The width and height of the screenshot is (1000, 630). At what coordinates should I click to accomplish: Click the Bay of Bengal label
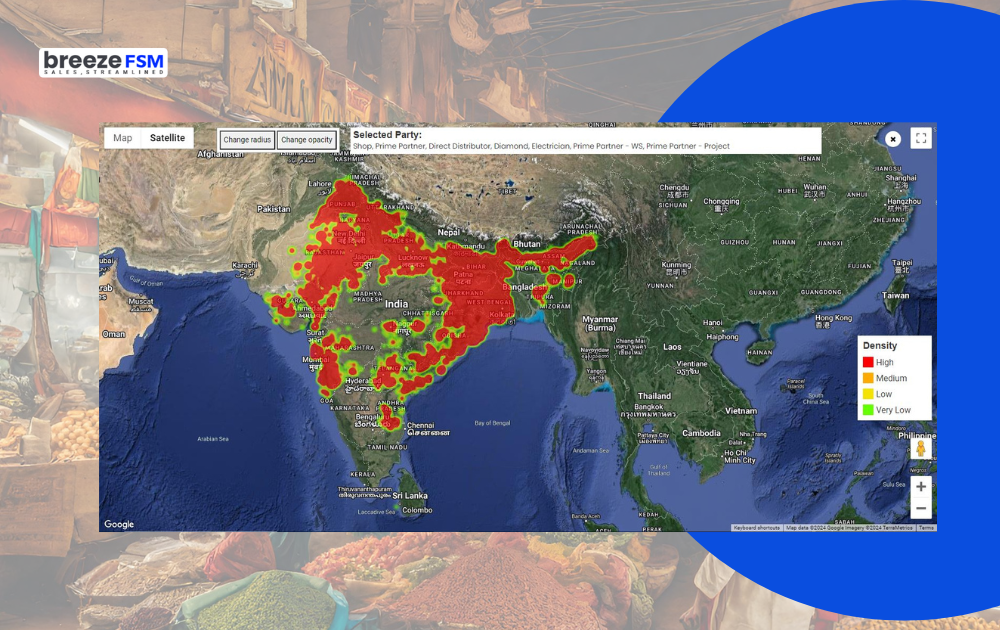pos(492,423)
